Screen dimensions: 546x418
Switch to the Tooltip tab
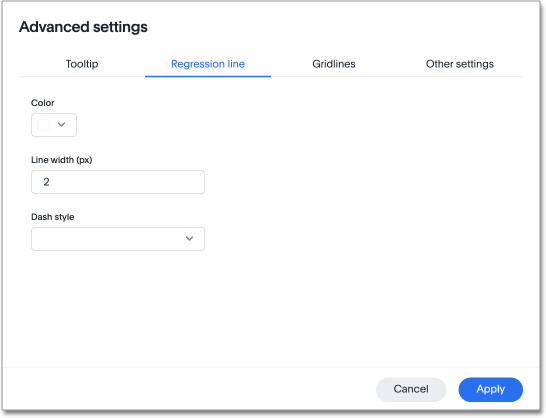82,64
